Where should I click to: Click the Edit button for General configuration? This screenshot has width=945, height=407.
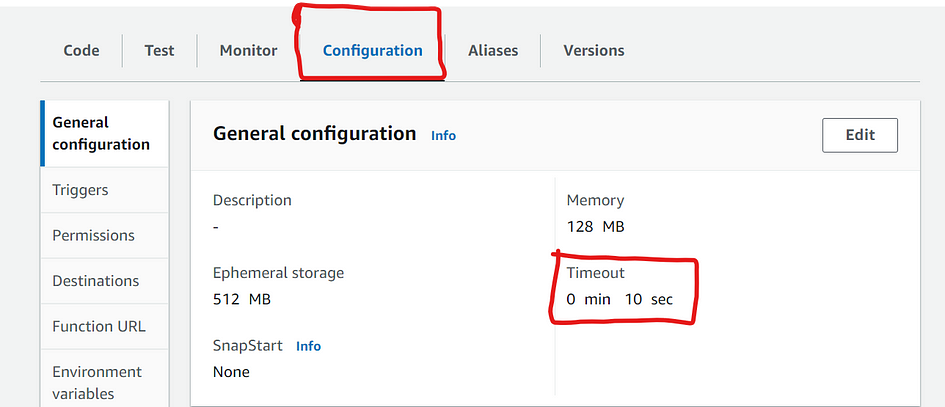click(860, 135)
